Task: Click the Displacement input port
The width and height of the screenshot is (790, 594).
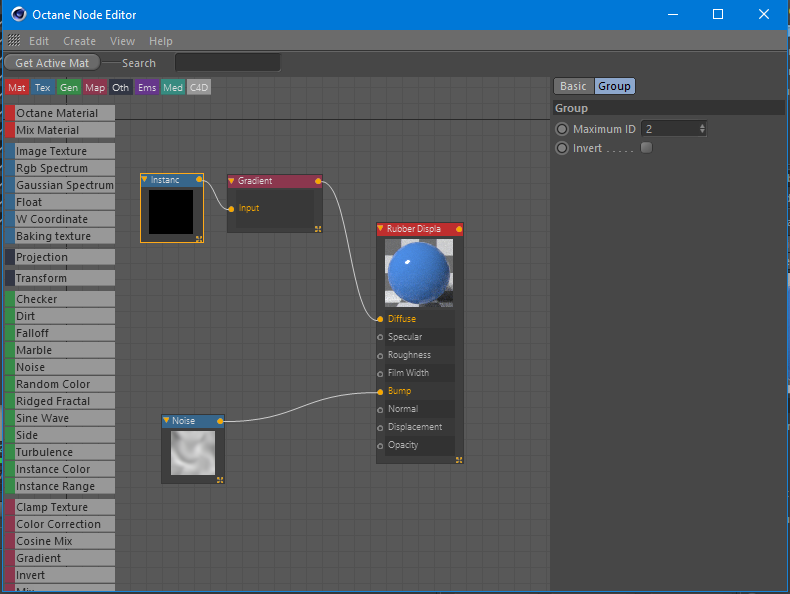Action: click(380, 428)
